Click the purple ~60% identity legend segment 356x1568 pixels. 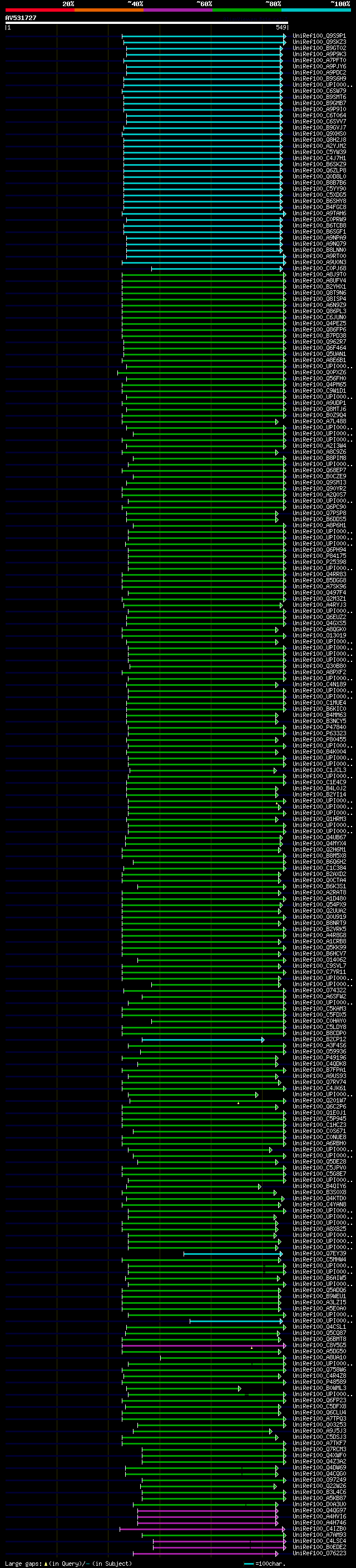pos(177,10)
